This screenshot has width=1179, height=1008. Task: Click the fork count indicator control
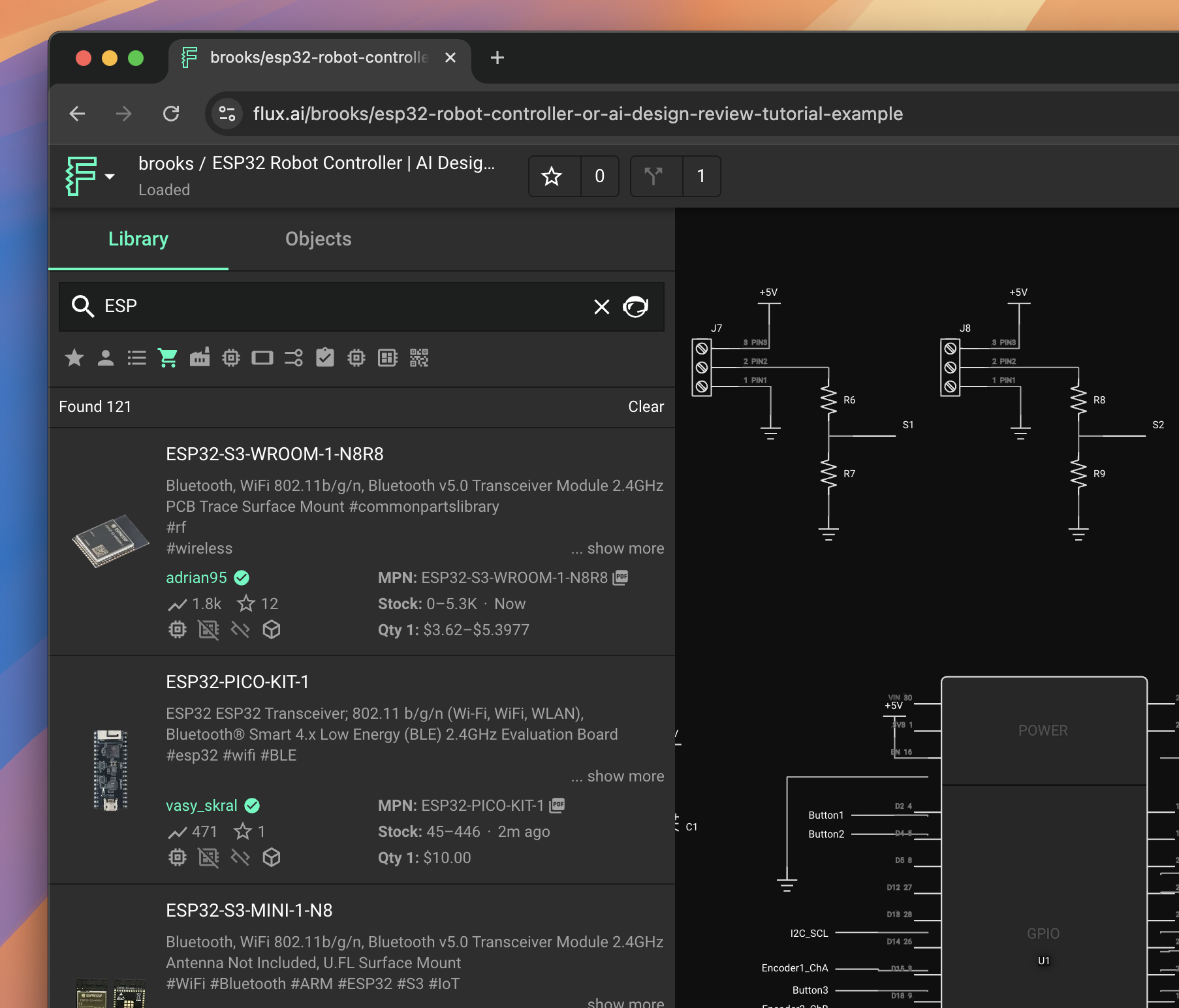(675, 176)
